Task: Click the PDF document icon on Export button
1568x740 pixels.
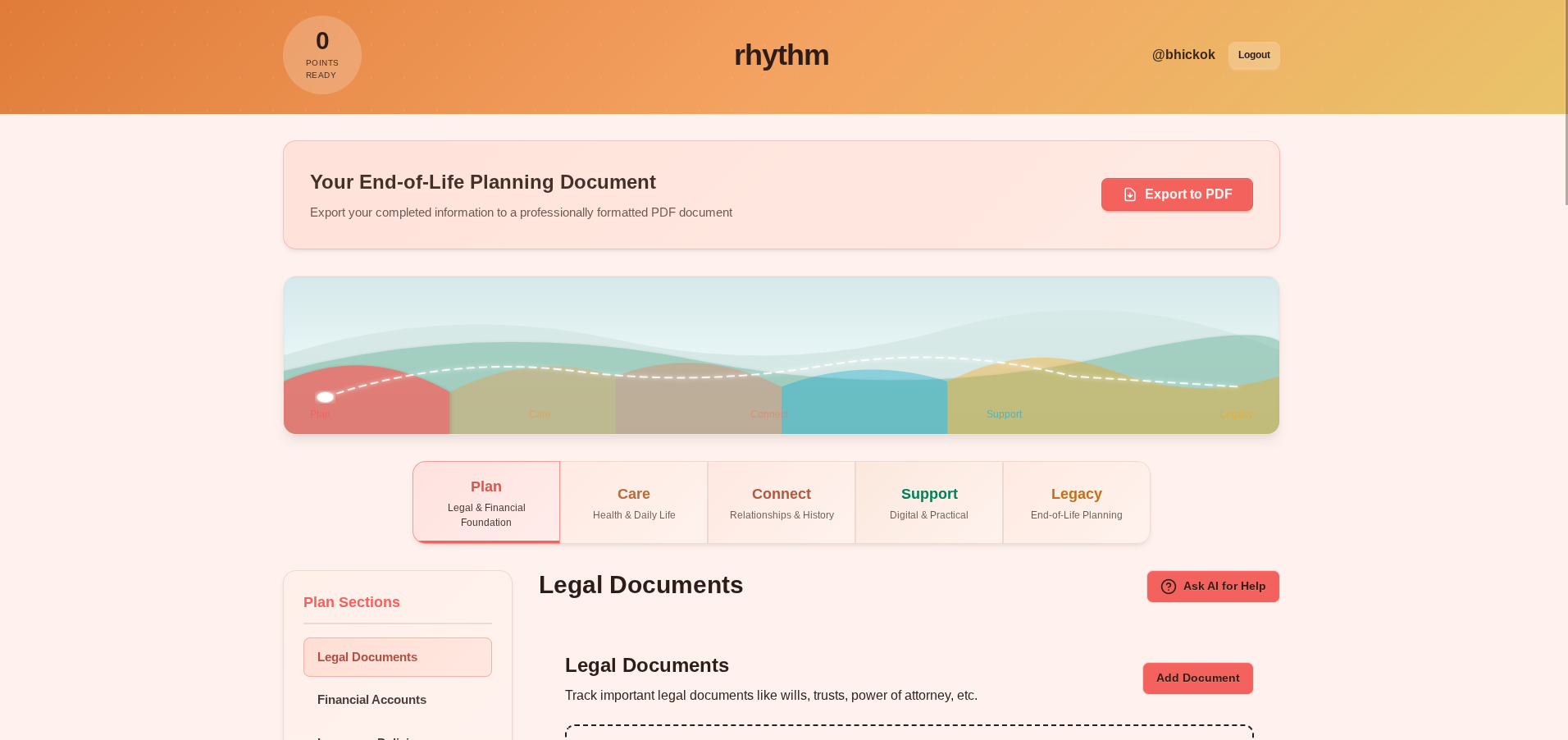Action: point(1129,194)
